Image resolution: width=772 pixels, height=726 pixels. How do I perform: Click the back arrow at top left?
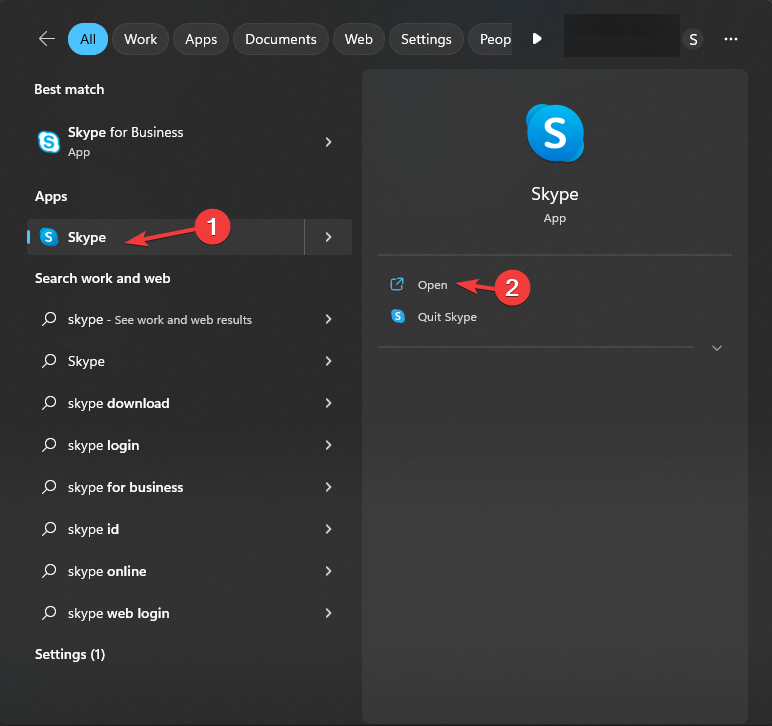coord(46,39)
